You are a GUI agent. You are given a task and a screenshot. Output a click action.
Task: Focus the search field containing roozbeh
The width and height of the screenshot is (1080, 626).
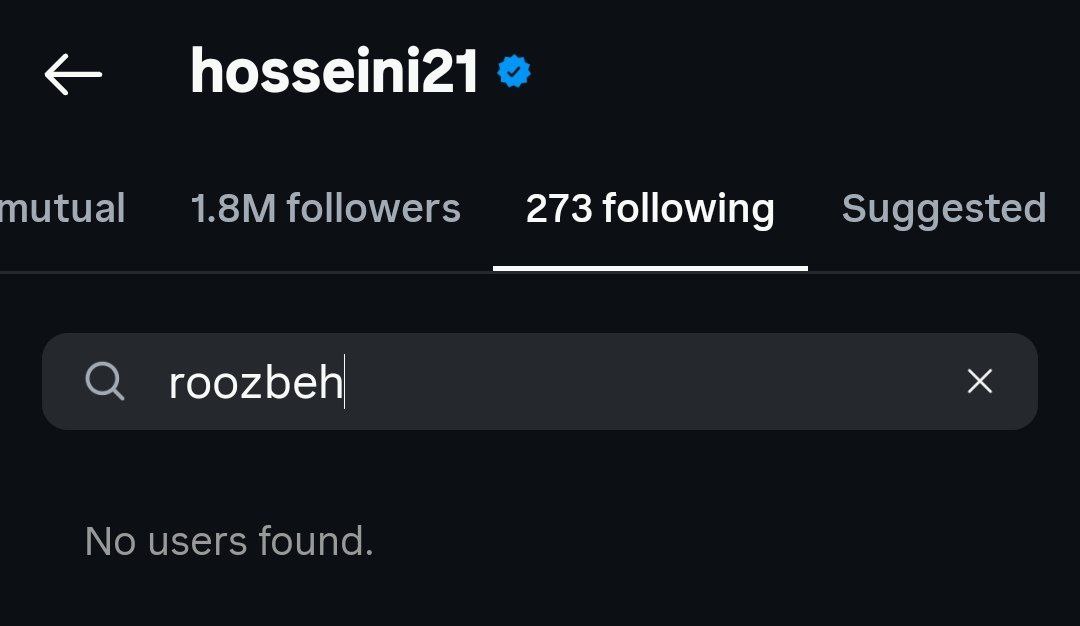[x=600, y=381]
